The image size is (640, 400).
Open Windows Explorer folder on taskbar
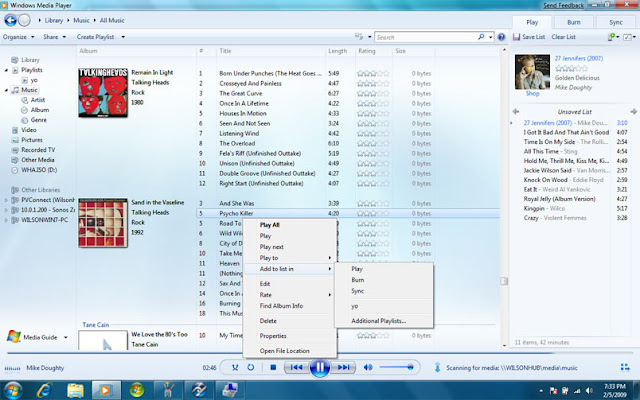pyautogui.click(x=75, y=391)
